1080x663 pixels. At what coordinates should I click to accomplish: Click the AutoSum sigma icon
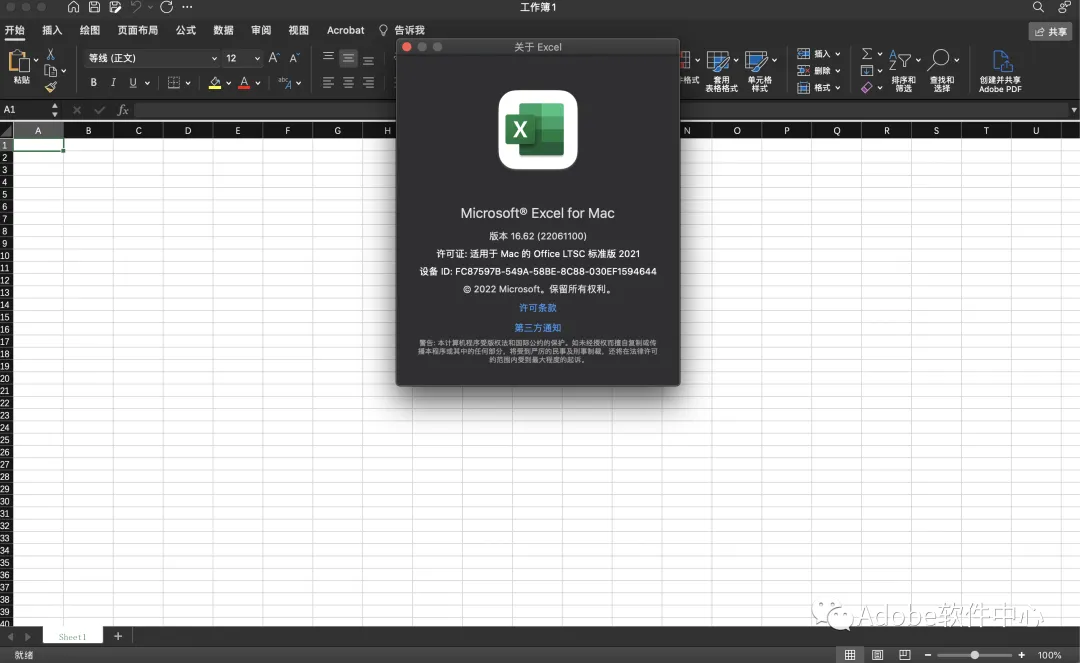(x=867, y=54)
